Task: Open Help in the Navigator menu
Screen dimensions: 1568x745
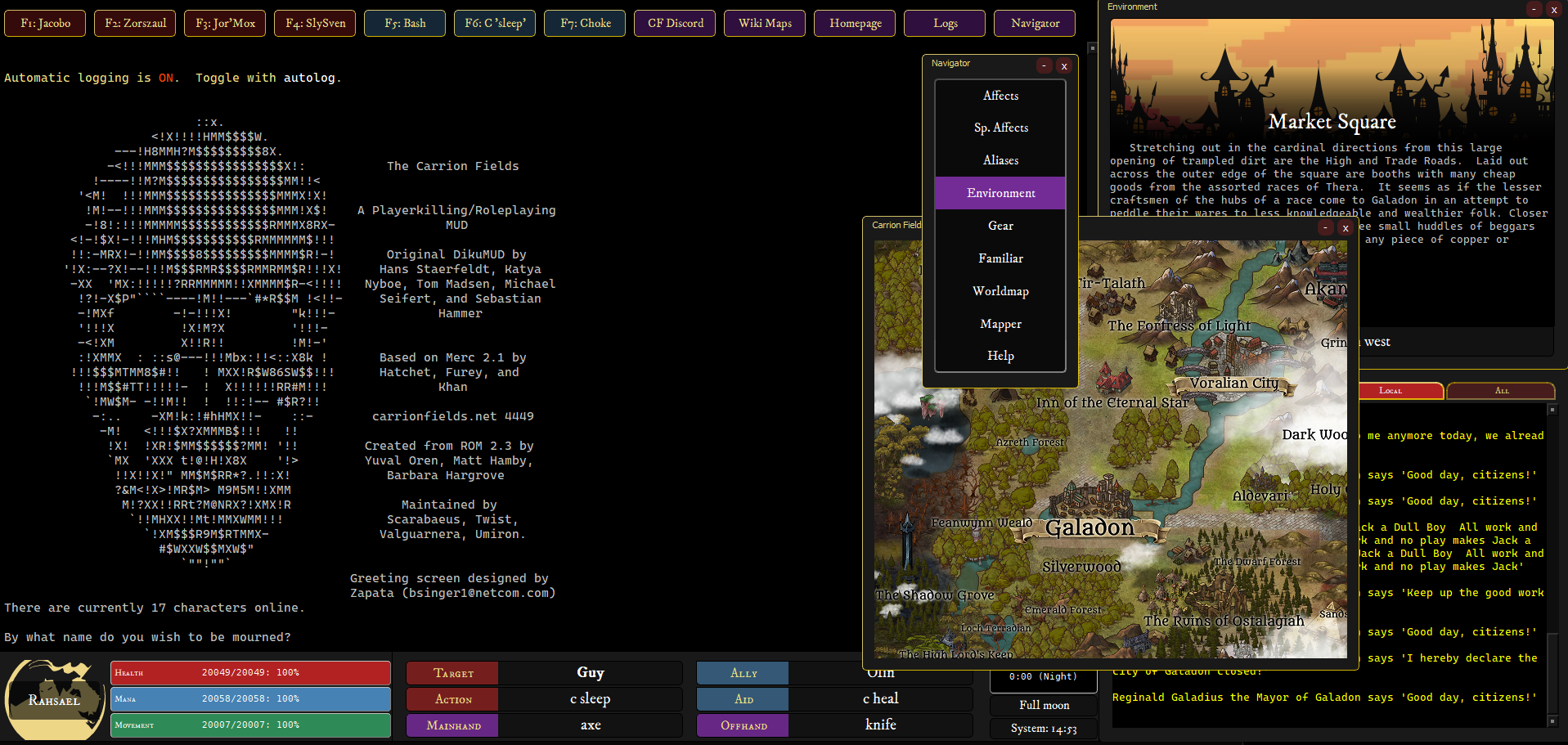Action: click(1000, 356)
